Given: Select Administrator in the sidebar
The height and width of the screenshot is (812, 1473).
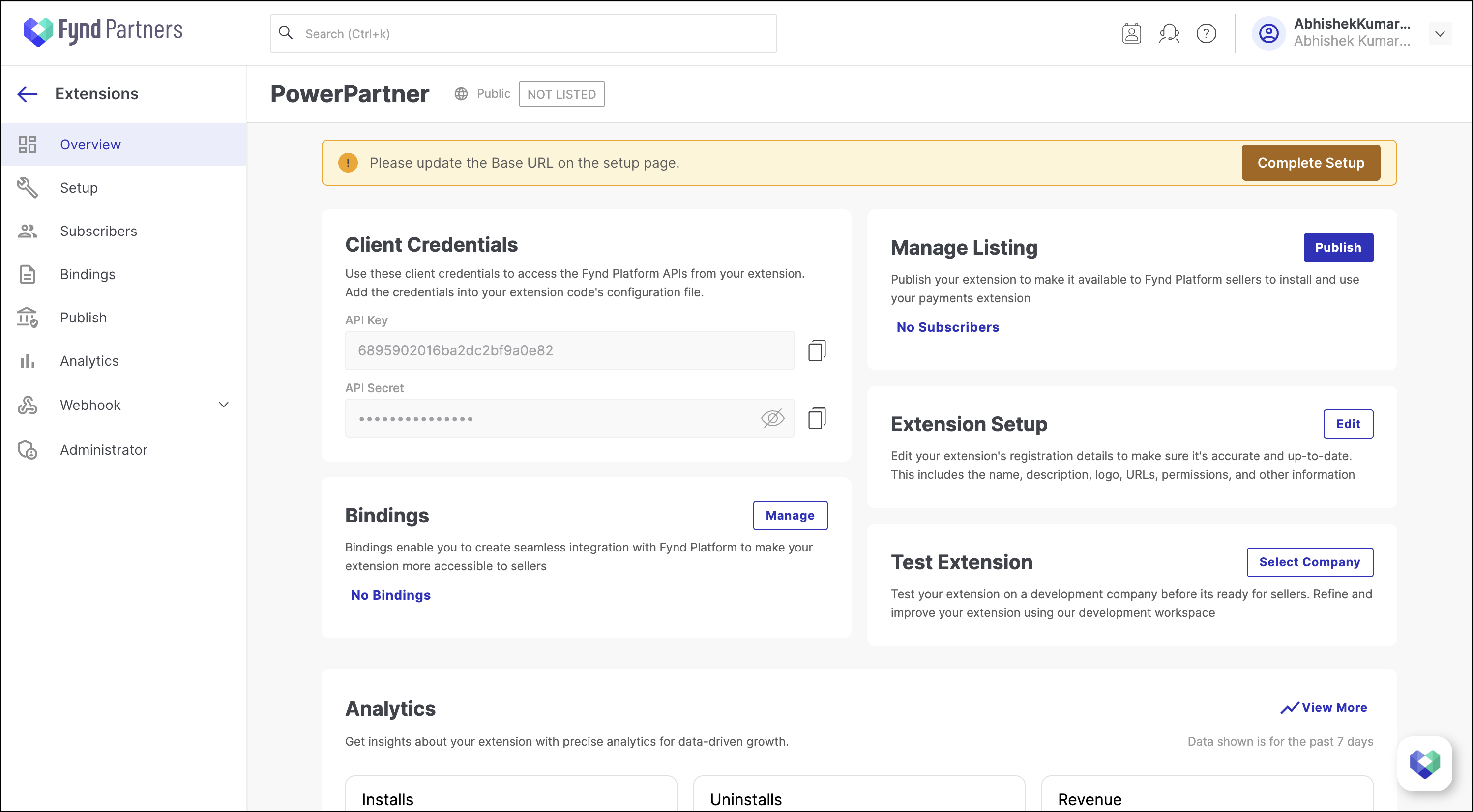Looking at the screenshot, I should click(104, 449).
